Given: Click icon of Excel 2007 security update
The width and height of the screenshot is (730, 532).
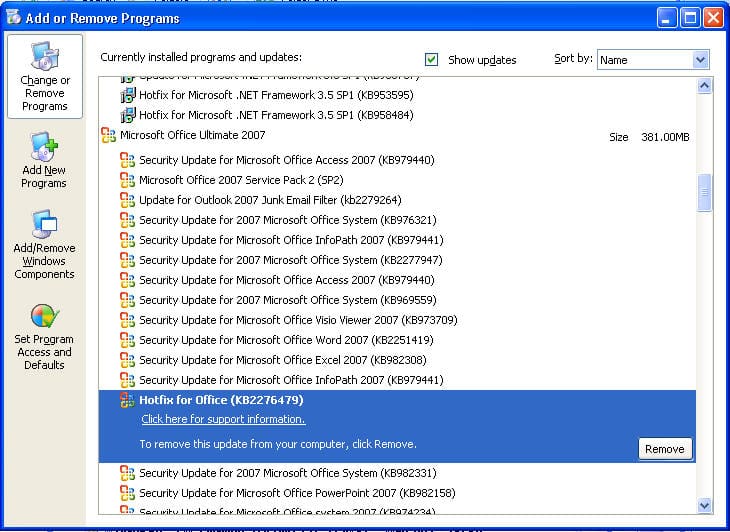Looking at the screenshot, I should coord(127,360).
